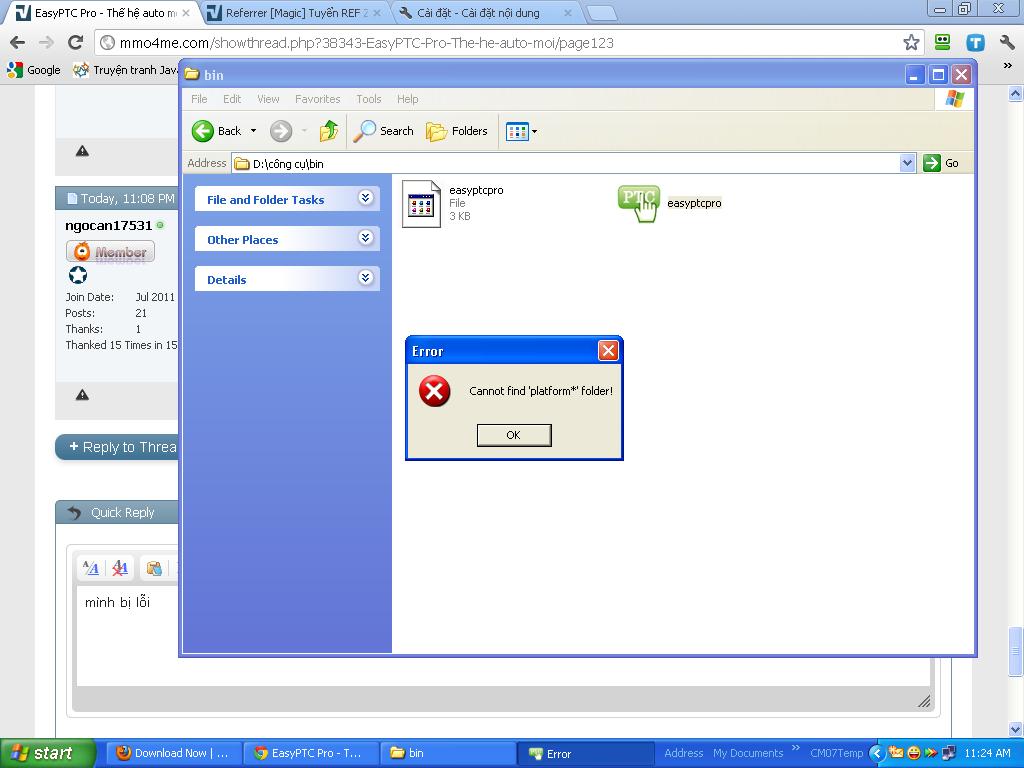Open a new Chrome tab
Image resolution: width=1024 pixels, height=768 pixels.
tap(601, 13)
